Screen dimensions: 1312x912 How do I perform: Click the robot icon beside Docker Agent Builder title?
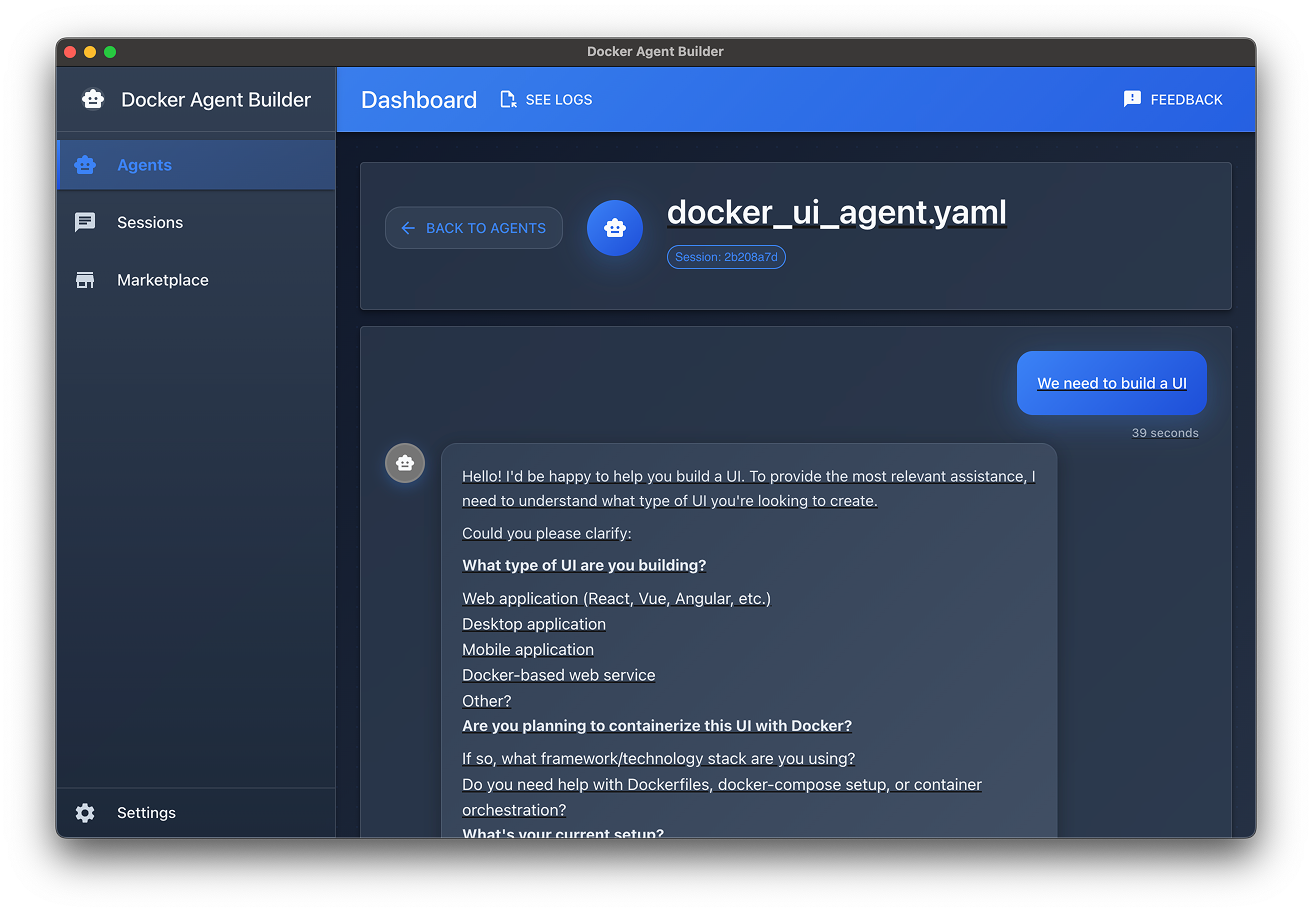point(93,99)
